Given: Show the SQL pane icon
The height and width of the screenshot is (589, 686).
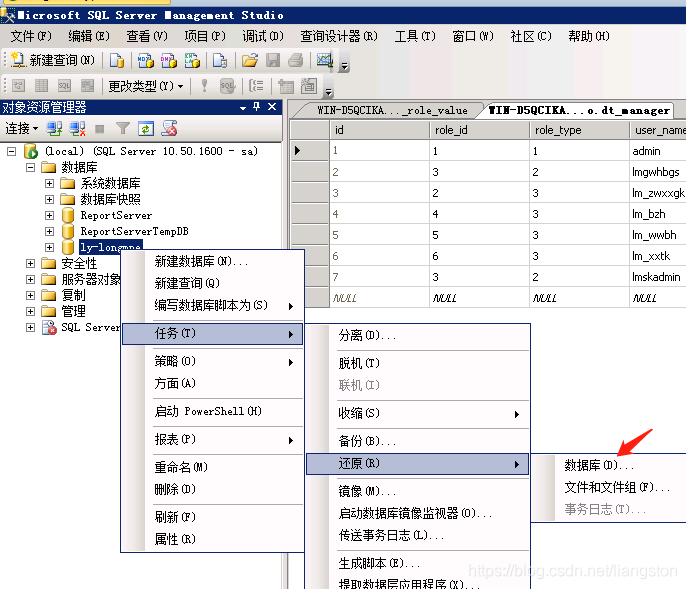Looking at the screenshot, I should (64, 85).
